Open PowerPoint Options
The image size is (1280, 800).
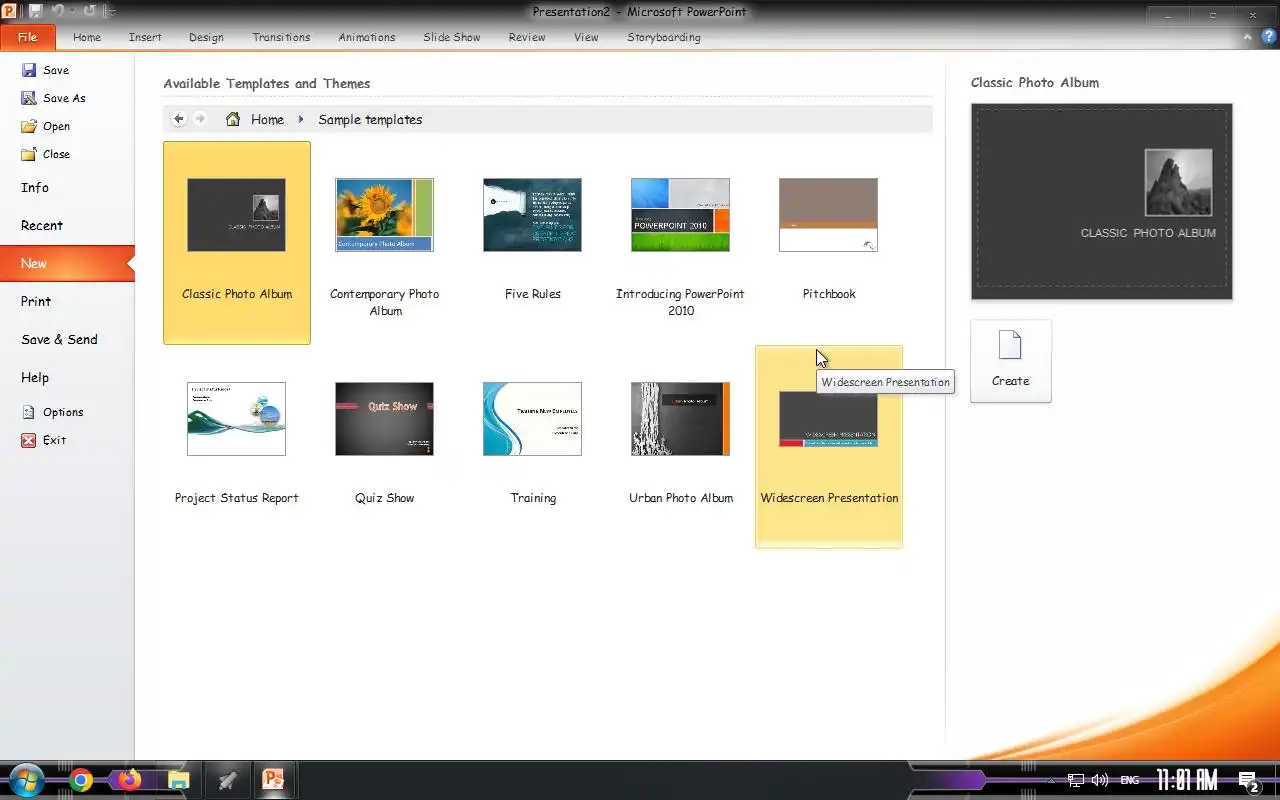(52, 412)
